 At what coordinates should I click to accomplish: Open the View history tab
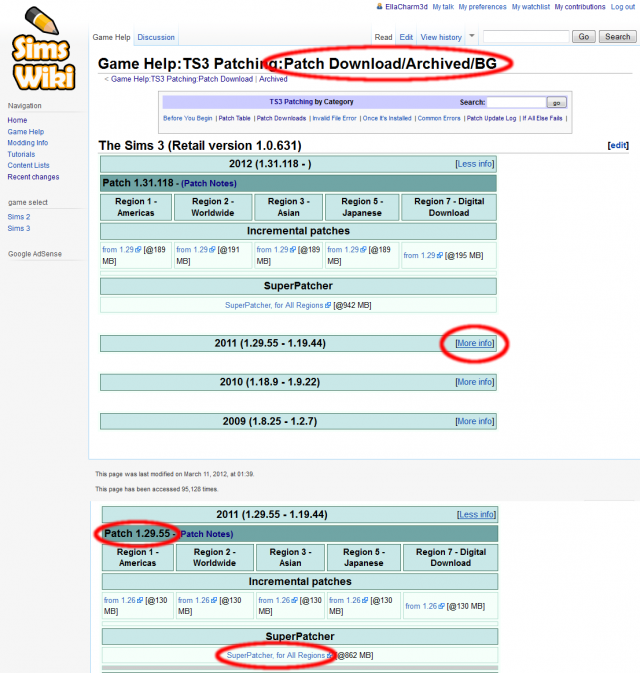point(441,37)
